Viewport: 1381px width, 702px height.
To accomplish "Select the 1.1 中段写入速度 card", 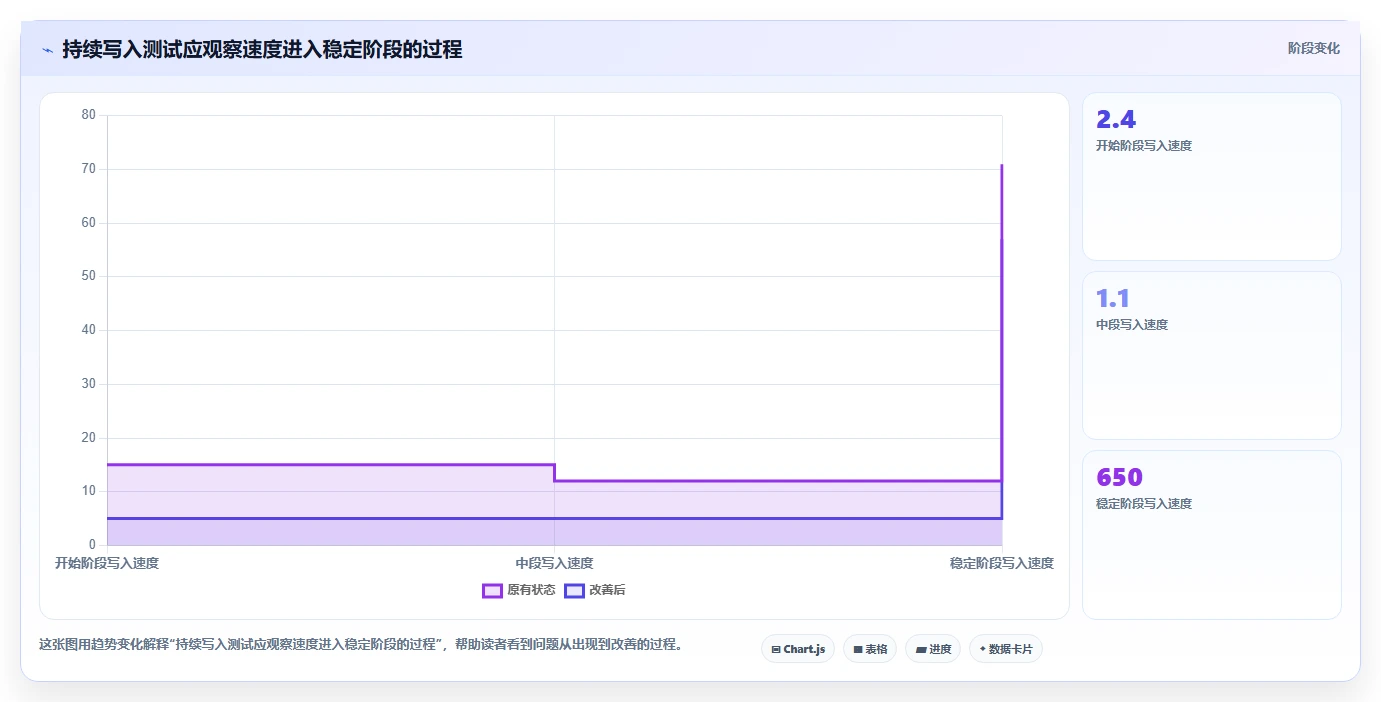I will tap(1212, 355).
